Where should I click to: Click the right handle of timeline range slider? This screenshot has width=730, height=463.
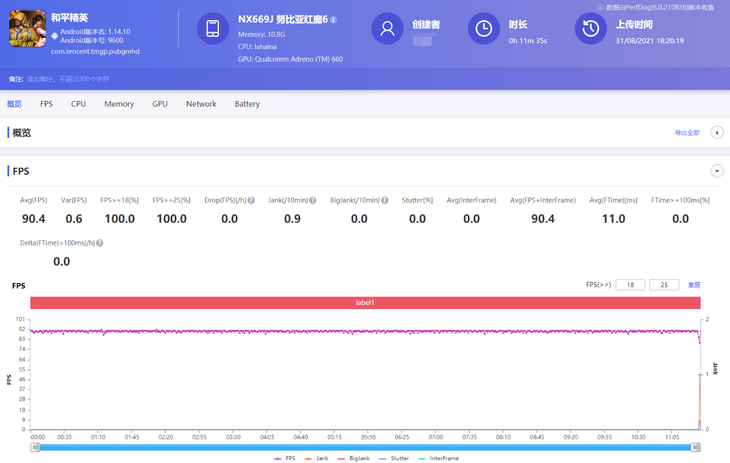coord(696,447)
